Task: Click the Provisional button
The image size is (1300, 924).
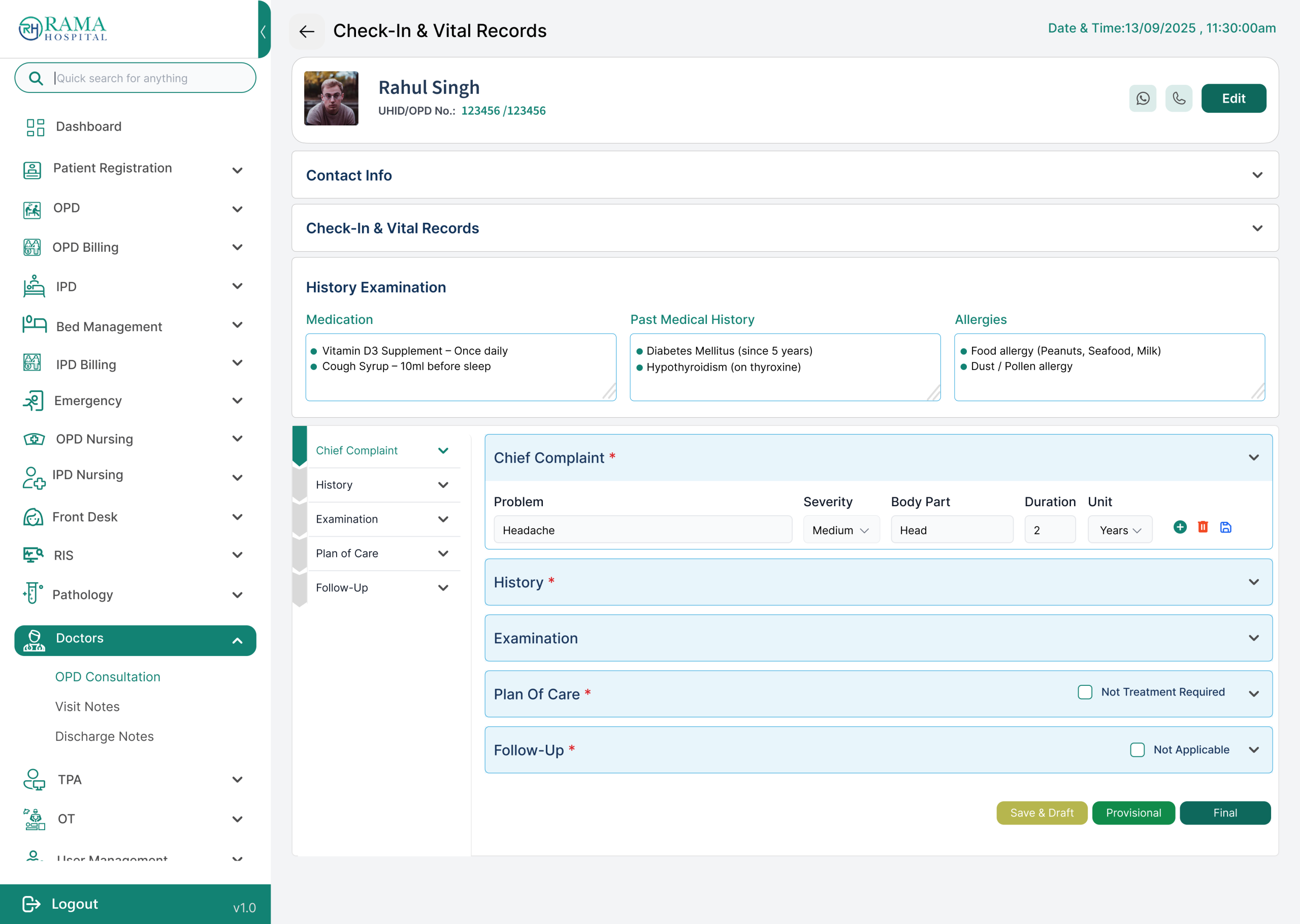Action: [1133, 812]
